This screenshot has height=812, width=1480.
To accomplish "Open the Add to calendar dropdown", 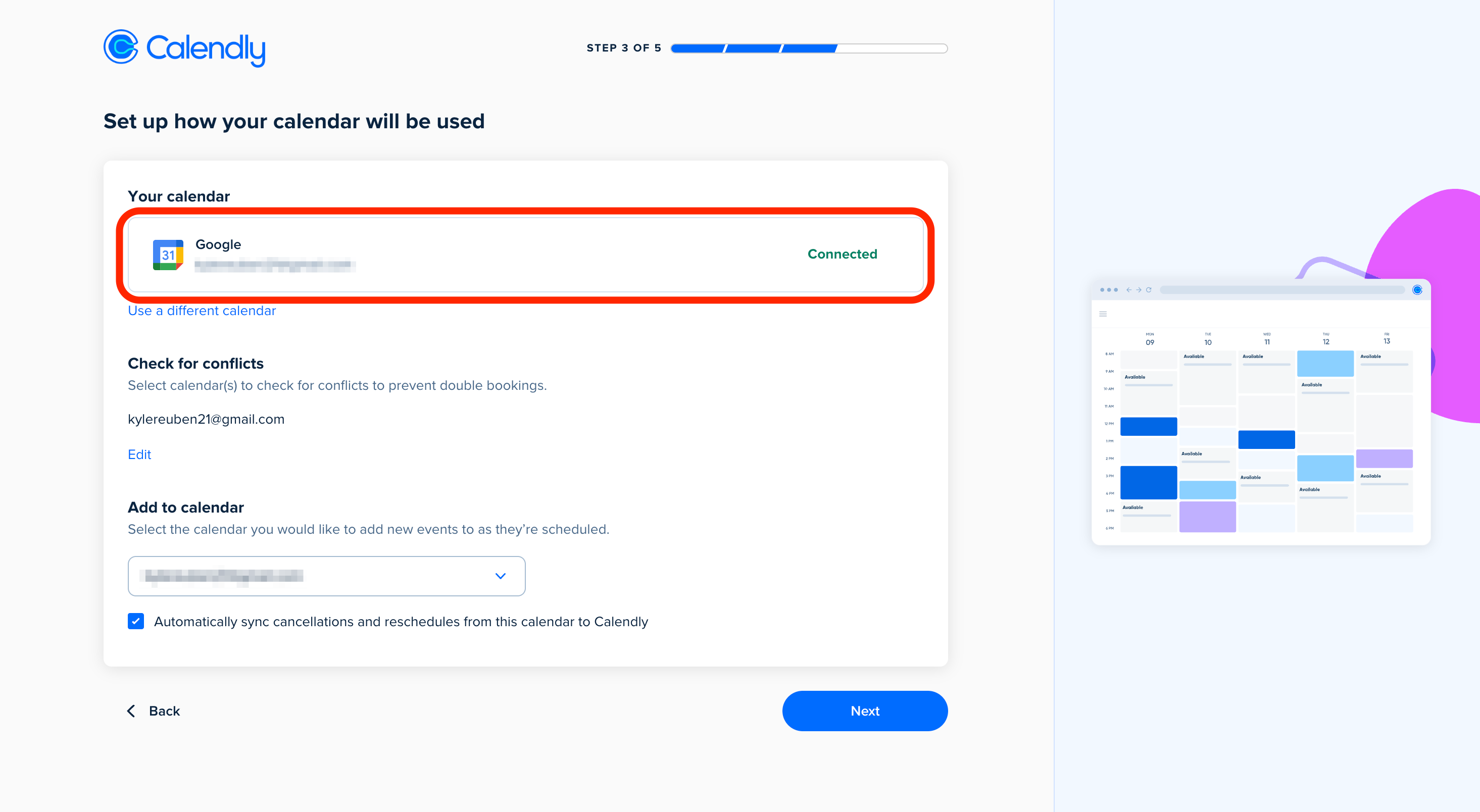I will [326, 576].
